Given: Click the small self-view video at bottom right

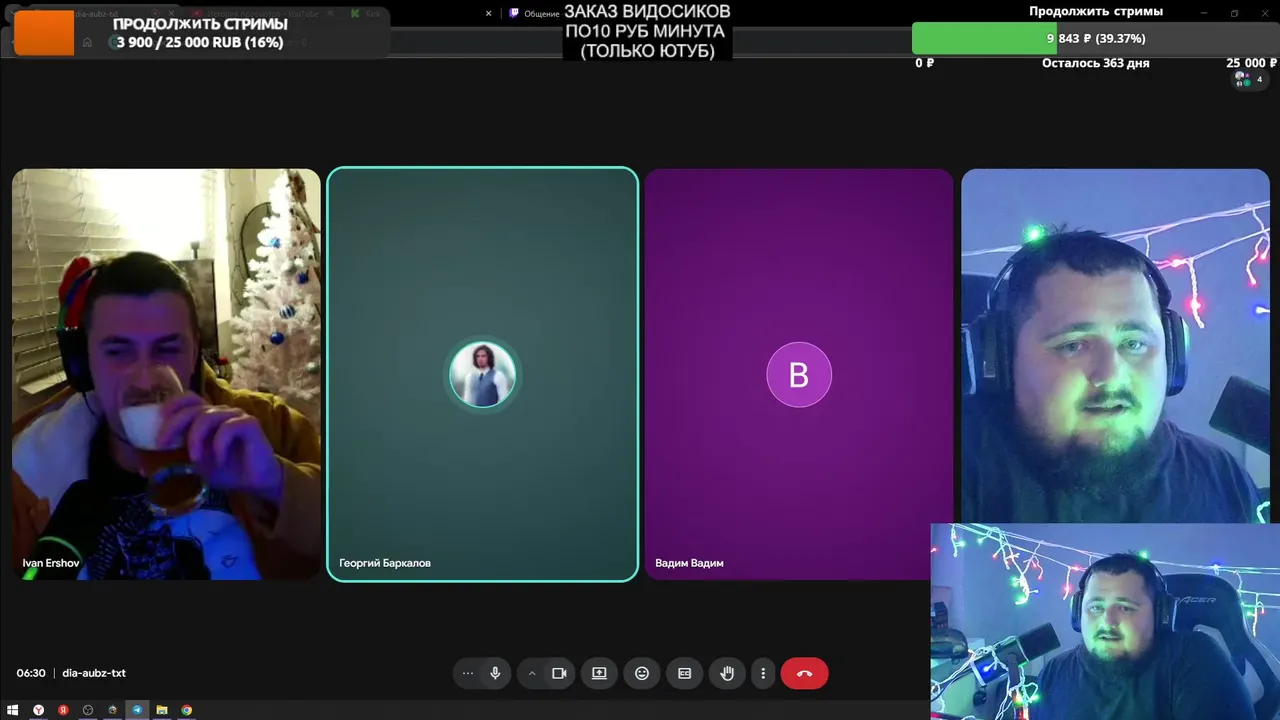Looking at the screenshot, I should click(x=1105, y=621).
